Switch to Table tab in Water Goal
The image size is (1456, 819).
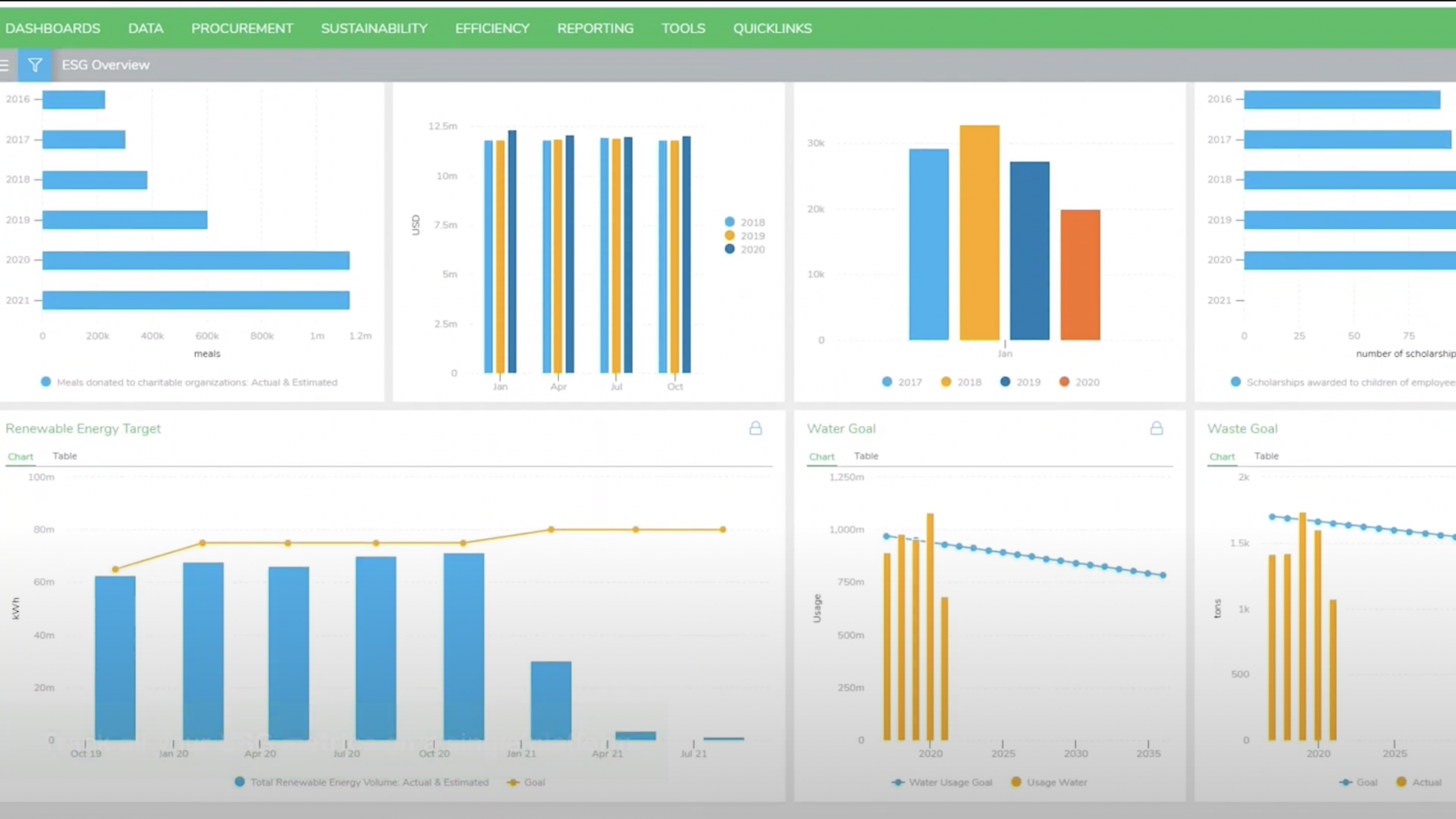[x=866, y=456]
